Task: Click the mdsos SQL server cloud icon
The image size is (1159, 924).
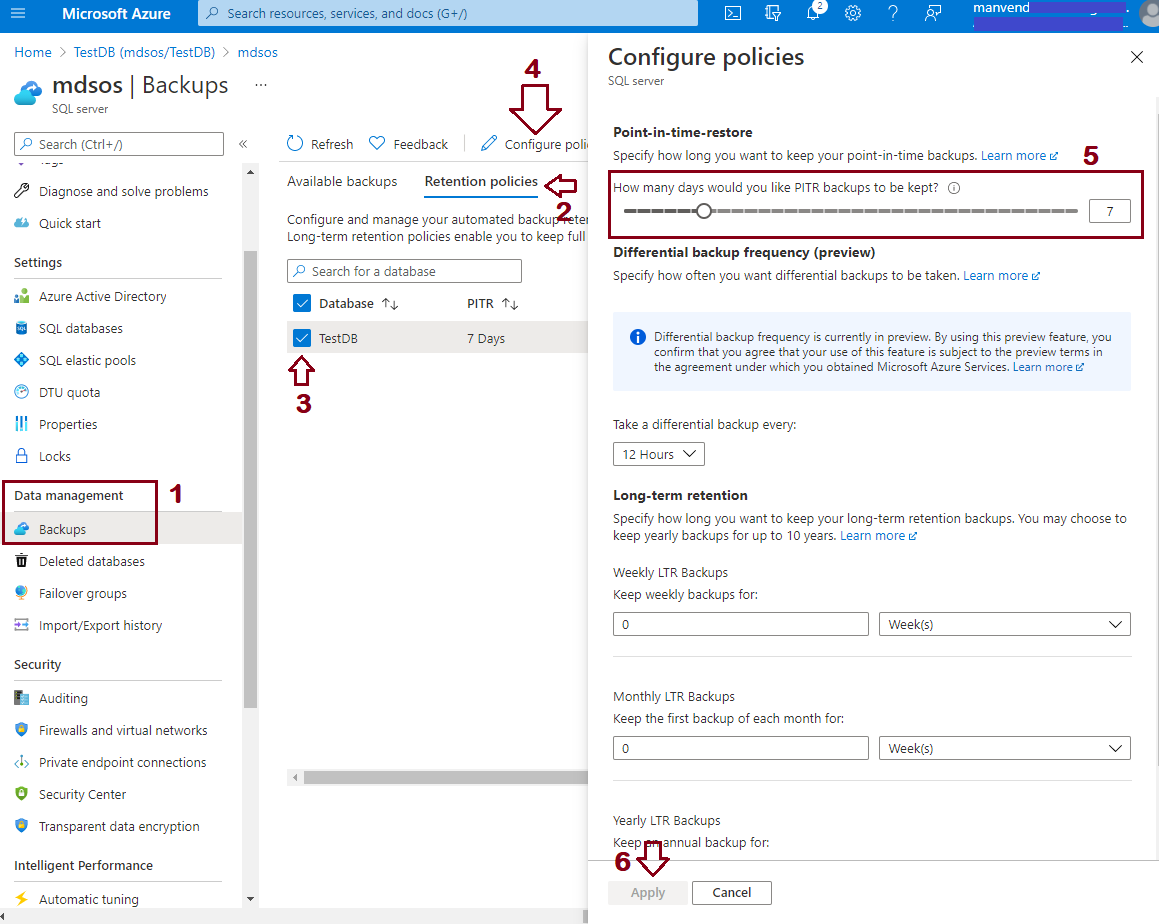Action: pyautogui.click(x=28, y=94)
